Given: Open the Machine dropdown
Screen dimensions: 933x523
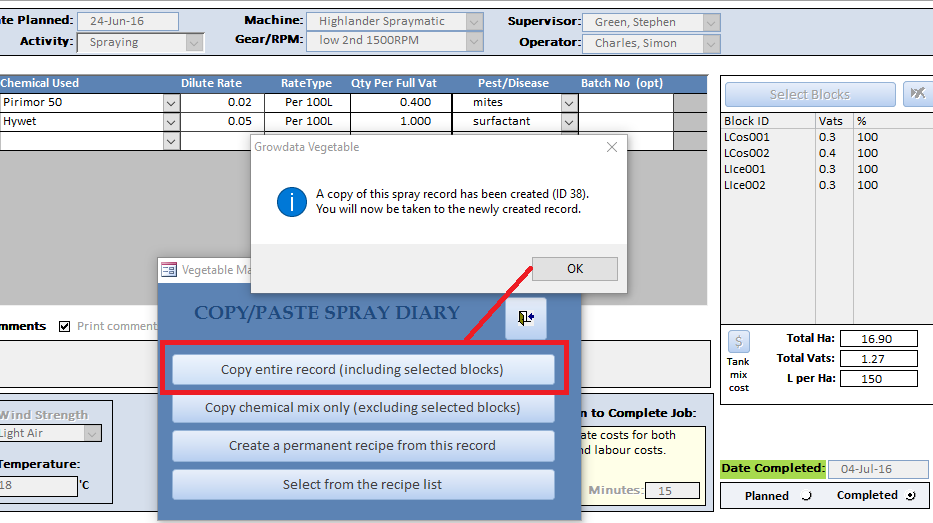Looking at the screenshot, I should (474, 22).
